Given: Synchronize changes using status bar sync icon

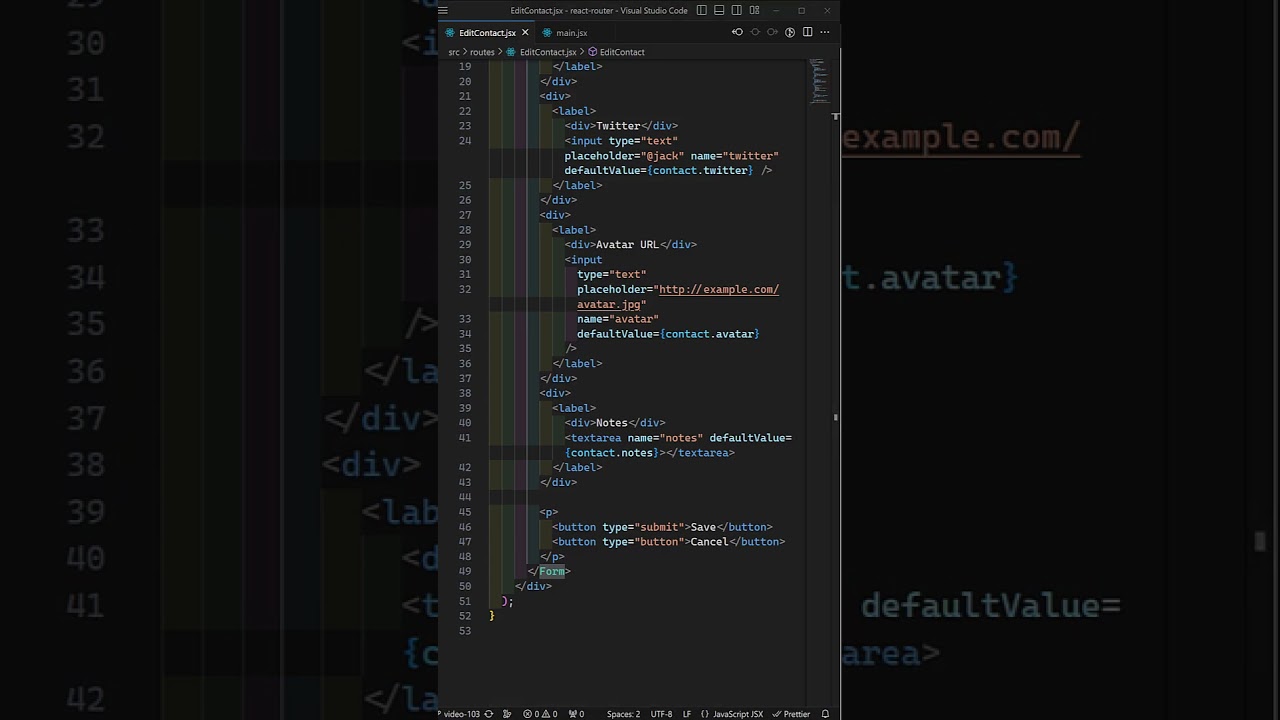Looking at the screenshot, I should click(489, 714).
